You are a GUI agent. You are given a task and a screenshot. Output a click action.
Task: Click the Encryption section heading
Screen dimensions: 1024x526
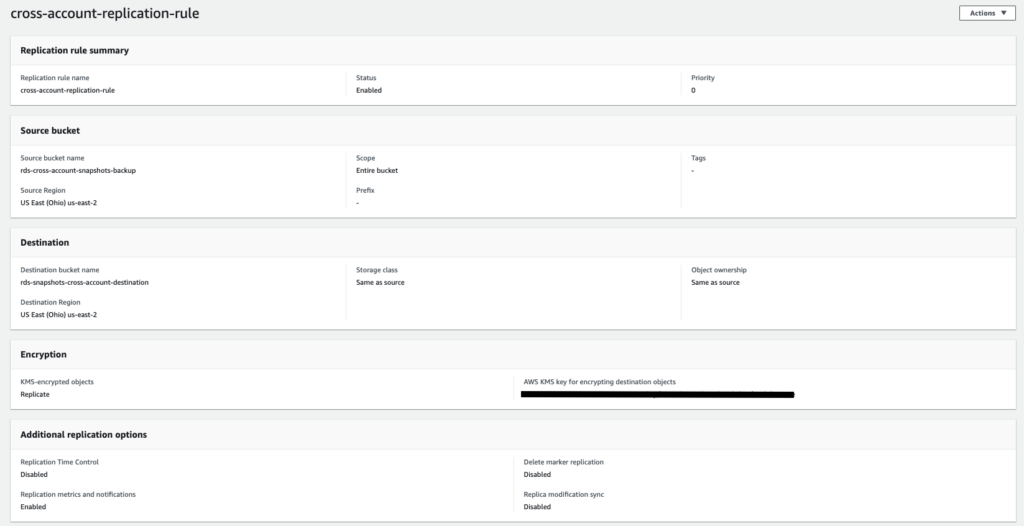click(44, 354)
